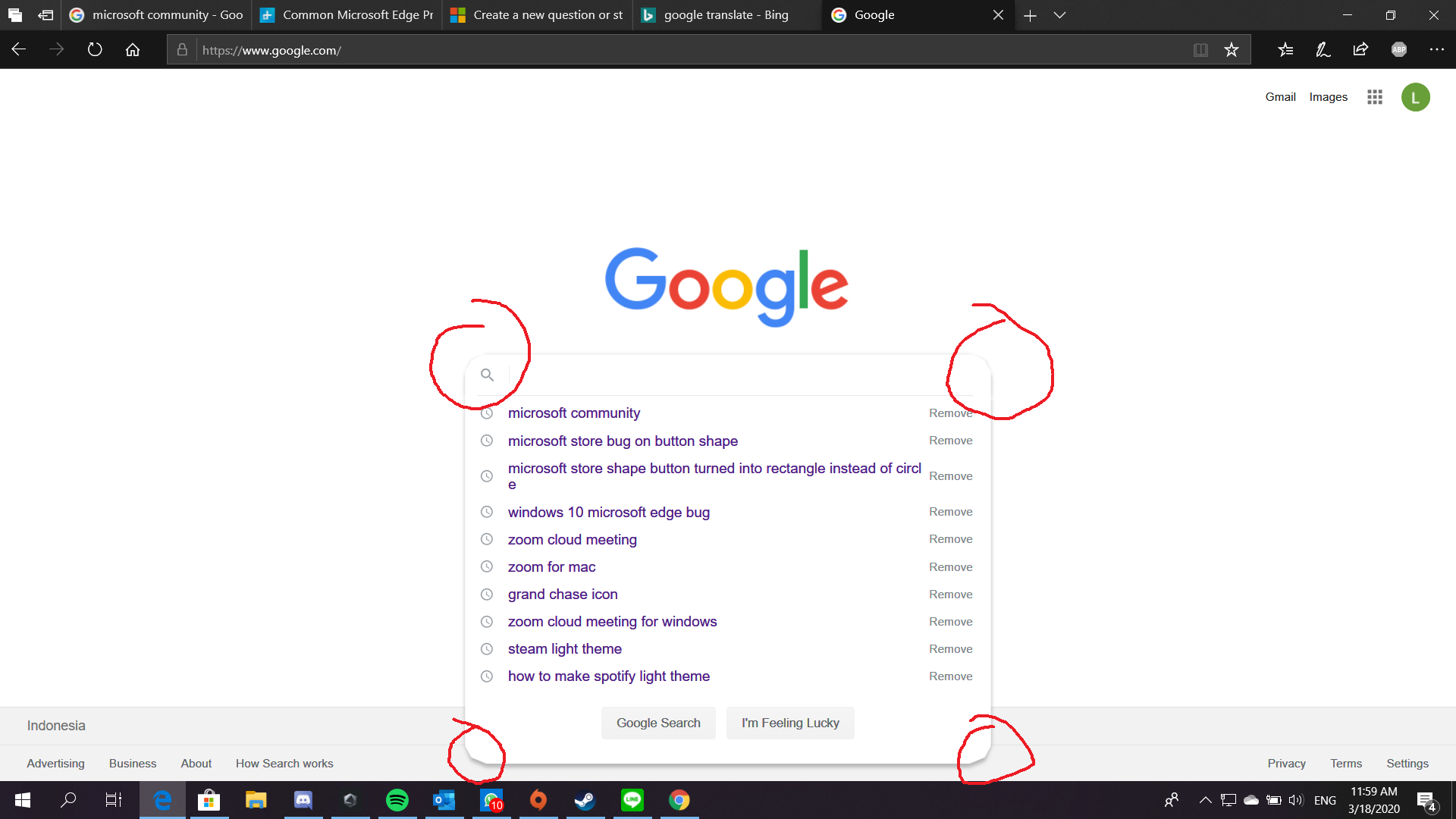Viewport: 1456px width, 819px height.
Task: Open the Business footer link
Action: point(133,764)
